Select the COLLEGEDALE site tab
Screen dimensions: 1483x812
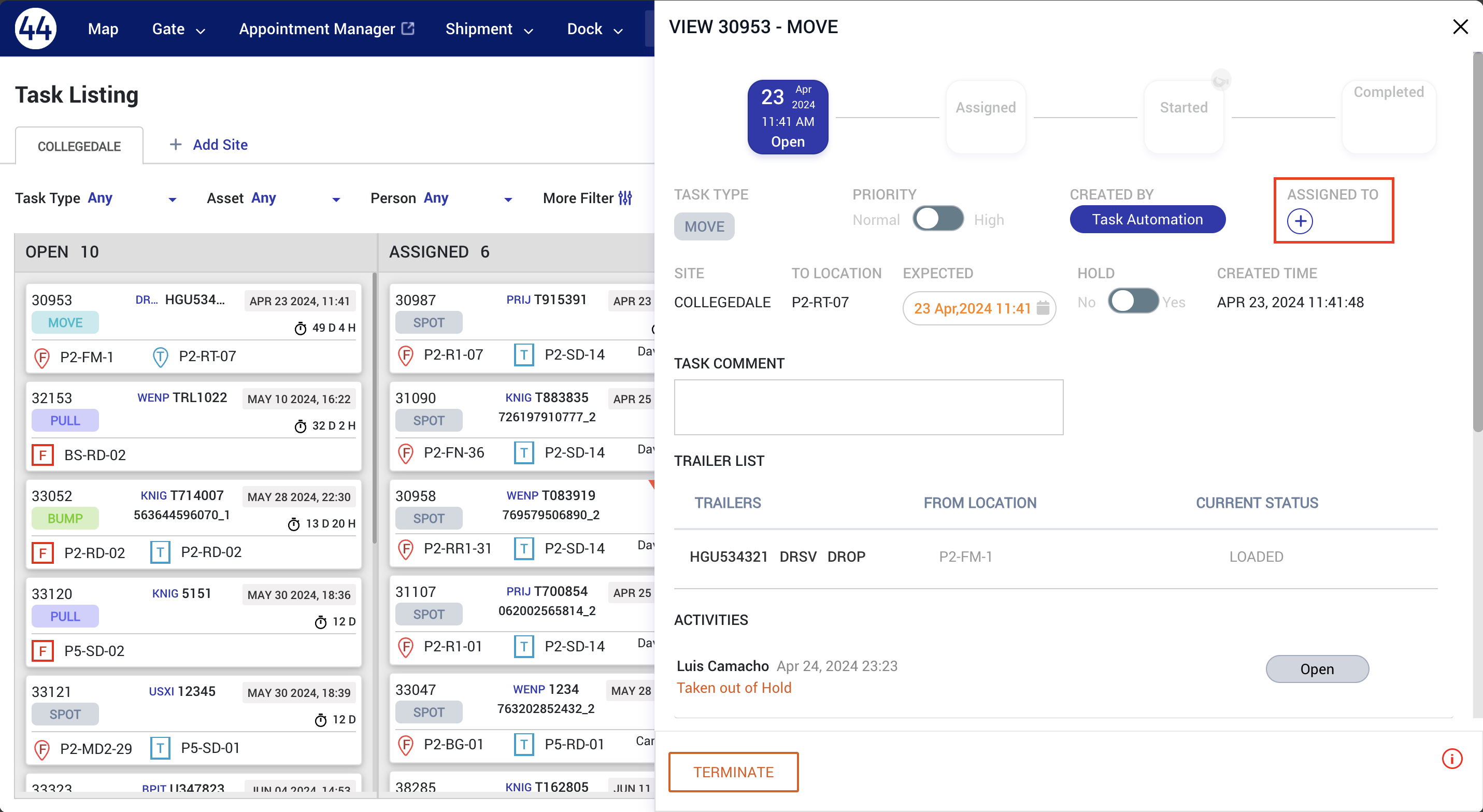[x=79, y=146]
